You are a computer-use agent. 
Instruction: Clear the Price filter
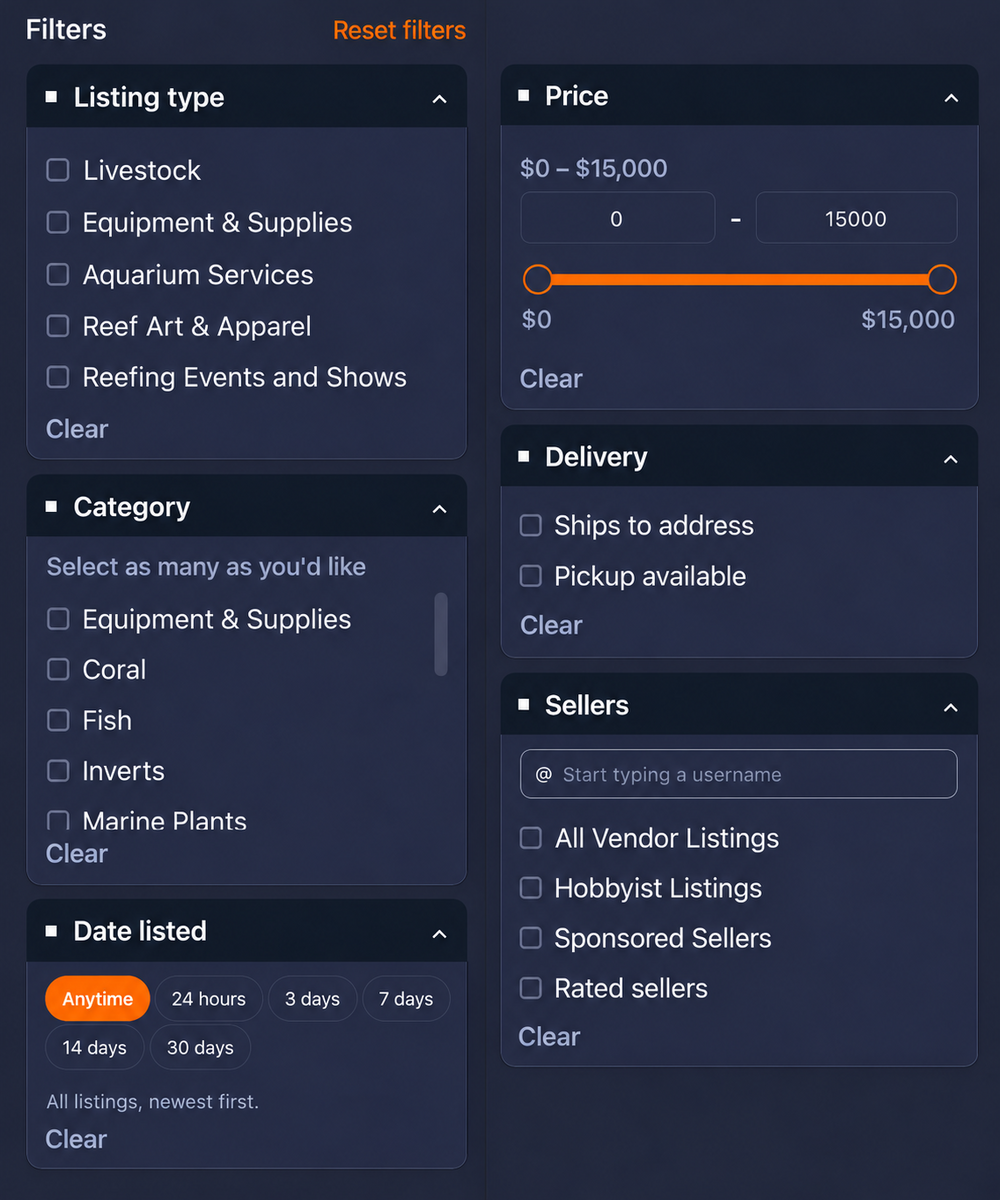tap(551, 379)
